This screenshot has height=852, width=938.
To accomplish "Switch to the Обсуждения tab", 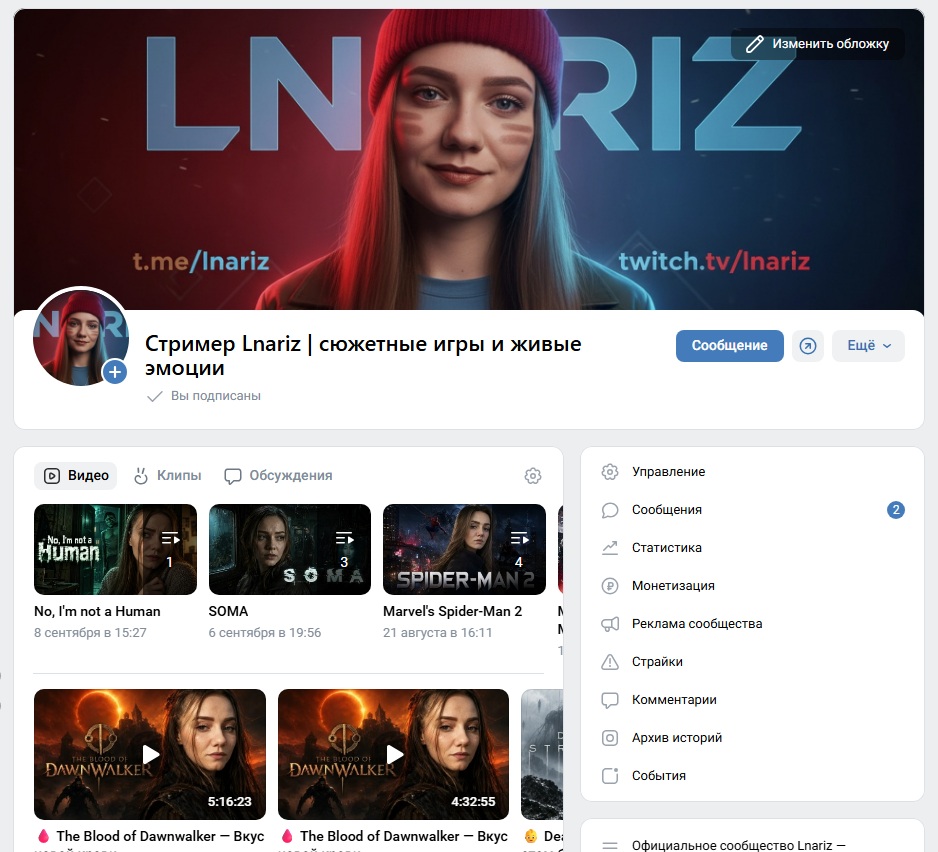I will [x=278, y=476].
